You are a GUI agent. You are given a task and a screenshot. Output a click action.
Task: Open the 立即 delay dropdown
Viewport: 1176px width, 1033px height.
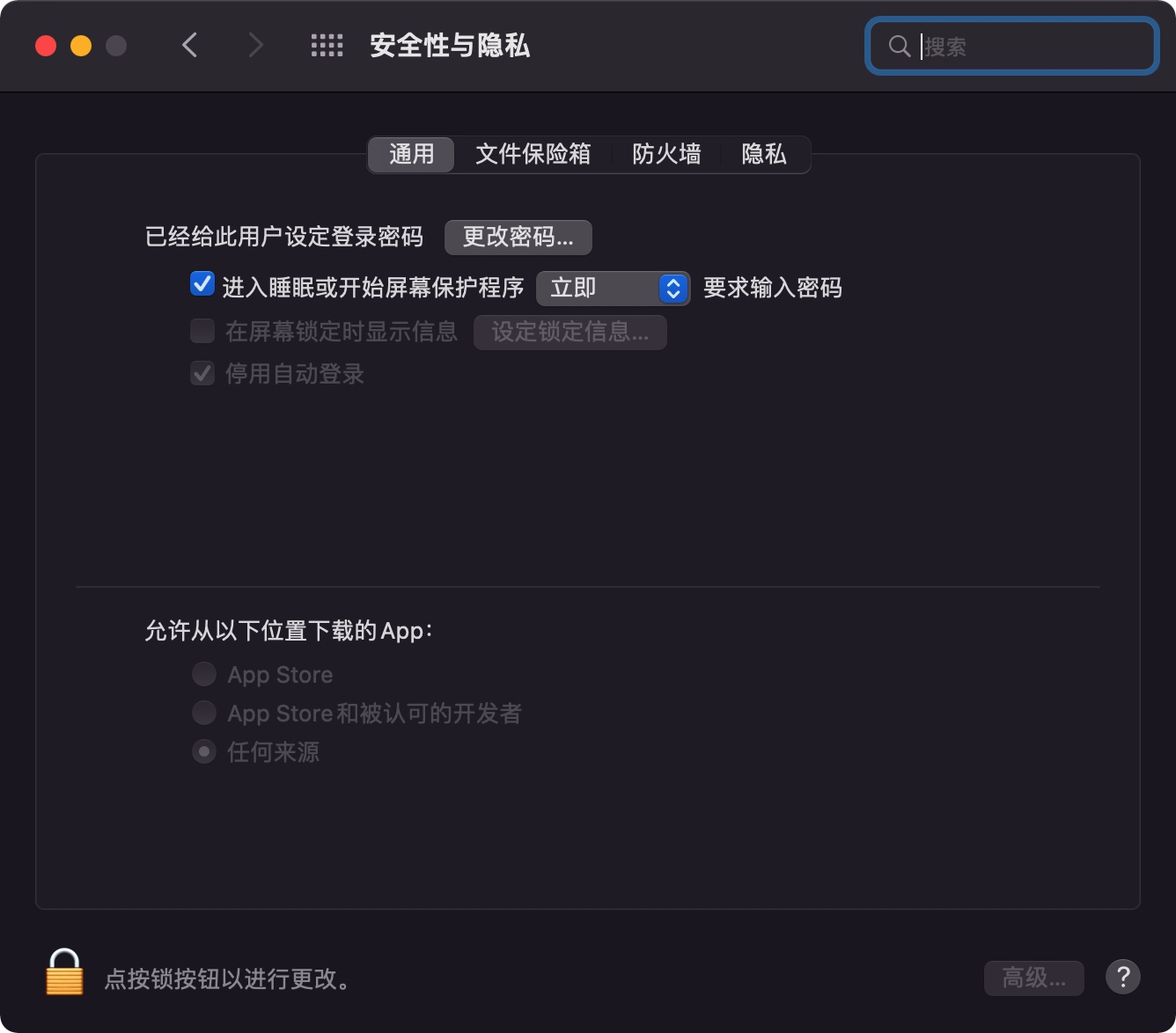click(613, 288)
